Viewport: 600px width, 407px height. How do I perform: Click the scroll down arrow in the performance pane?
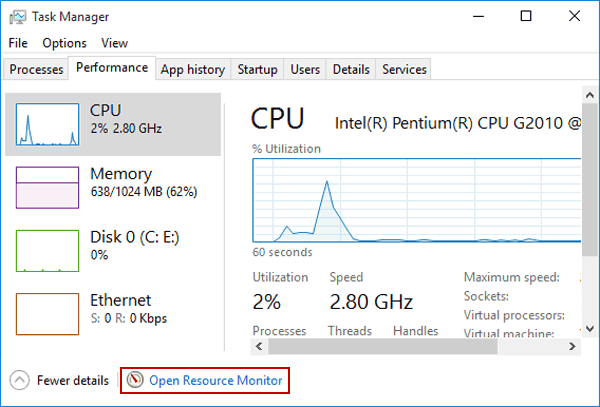click(x=590, y=329)
